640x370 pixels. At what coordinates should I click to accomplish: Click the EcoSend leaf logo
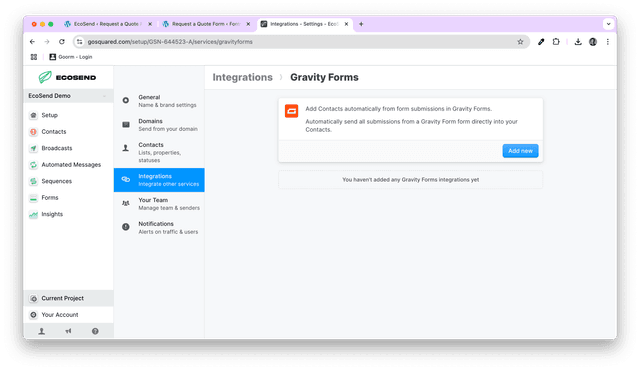45,77
